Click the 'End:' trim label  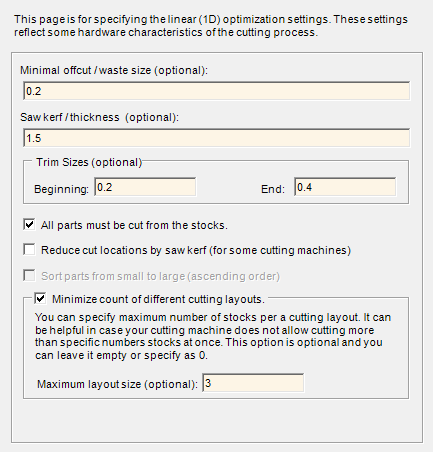tap(273, 189)
